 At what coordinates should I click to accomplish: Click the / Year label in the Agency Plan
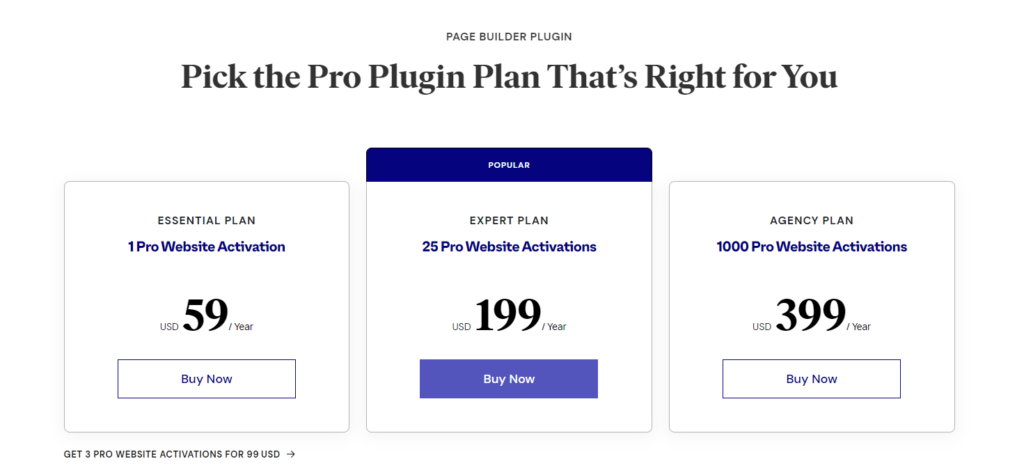859,327
